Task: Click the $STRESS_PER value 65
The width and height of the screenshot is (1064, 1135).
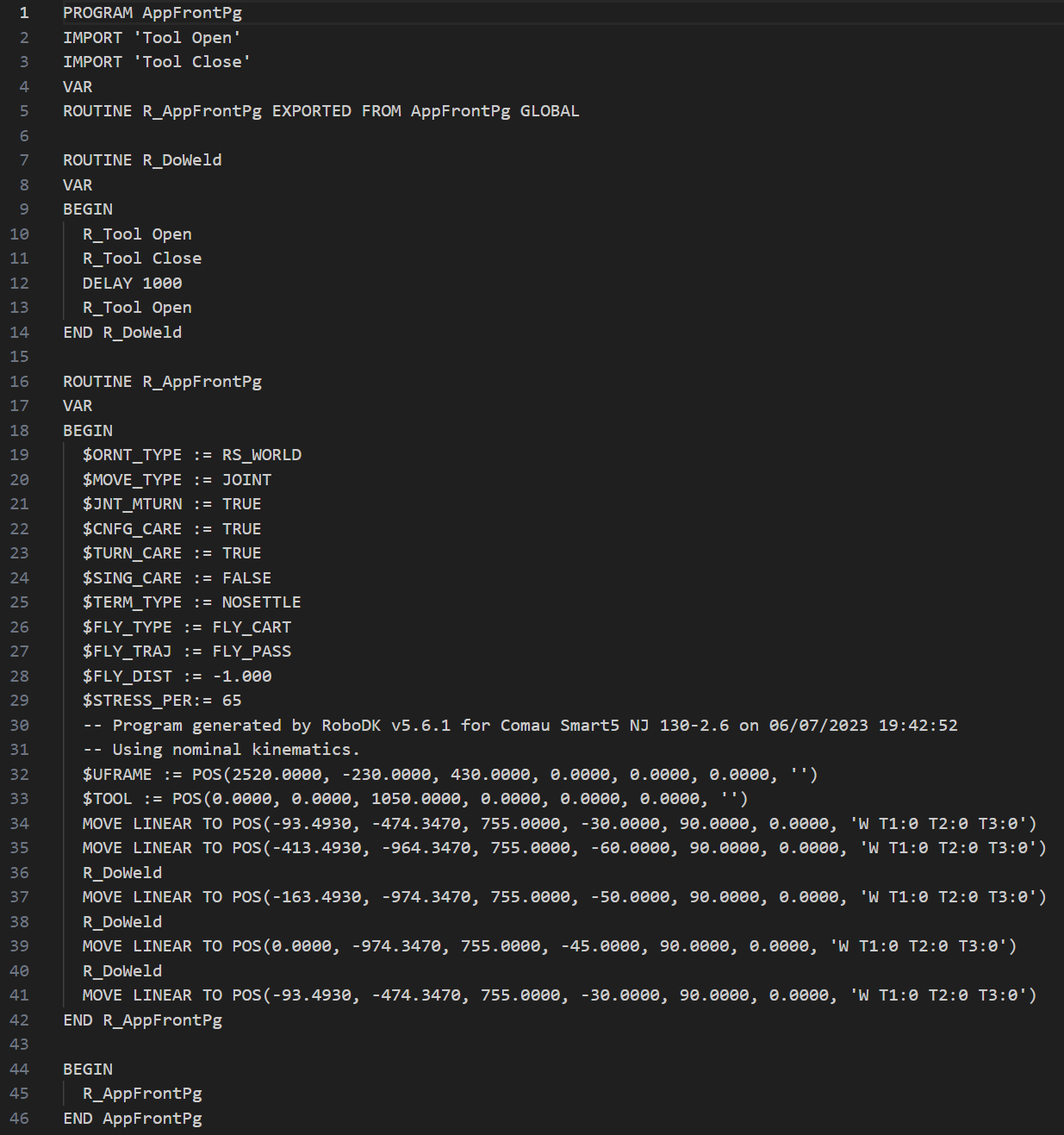Action: tap(232, 701)
